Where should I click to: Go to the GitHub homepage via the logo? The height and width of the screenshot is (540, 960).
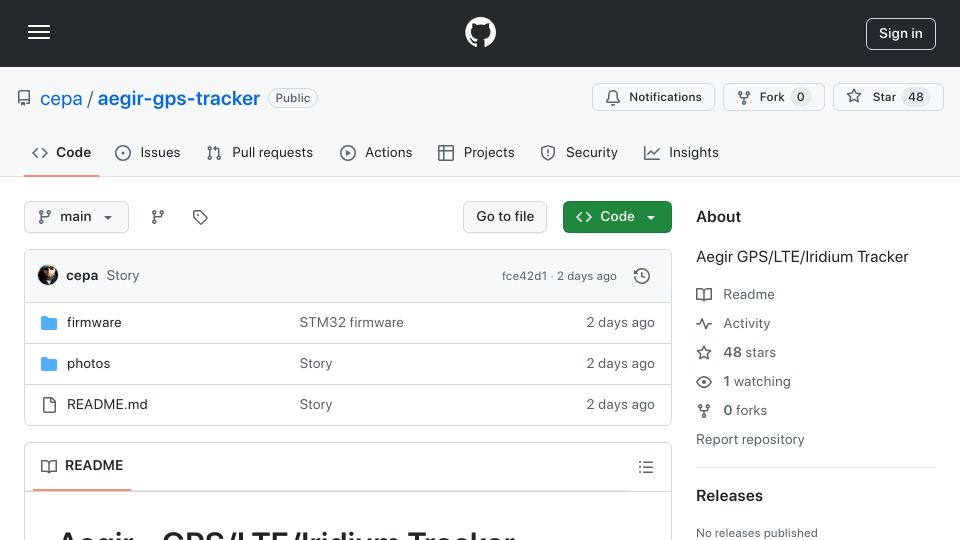[x=480, y=32]
